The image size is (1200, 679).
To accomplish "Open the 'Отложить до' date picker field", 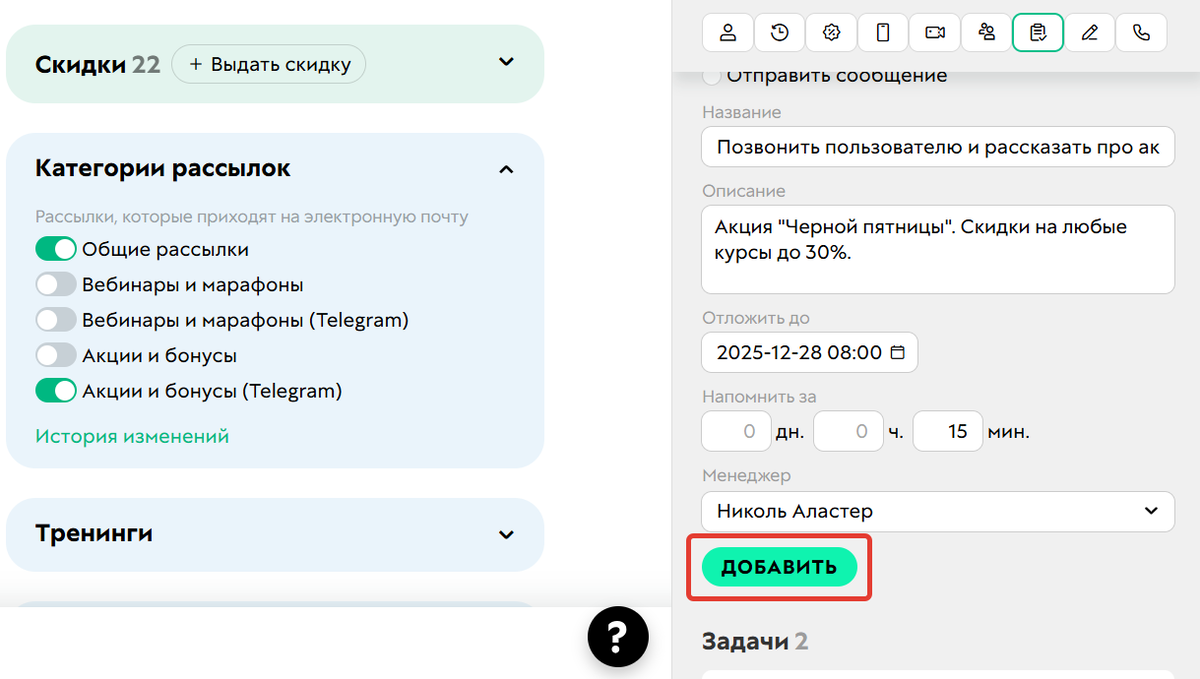I will point(809,351).
